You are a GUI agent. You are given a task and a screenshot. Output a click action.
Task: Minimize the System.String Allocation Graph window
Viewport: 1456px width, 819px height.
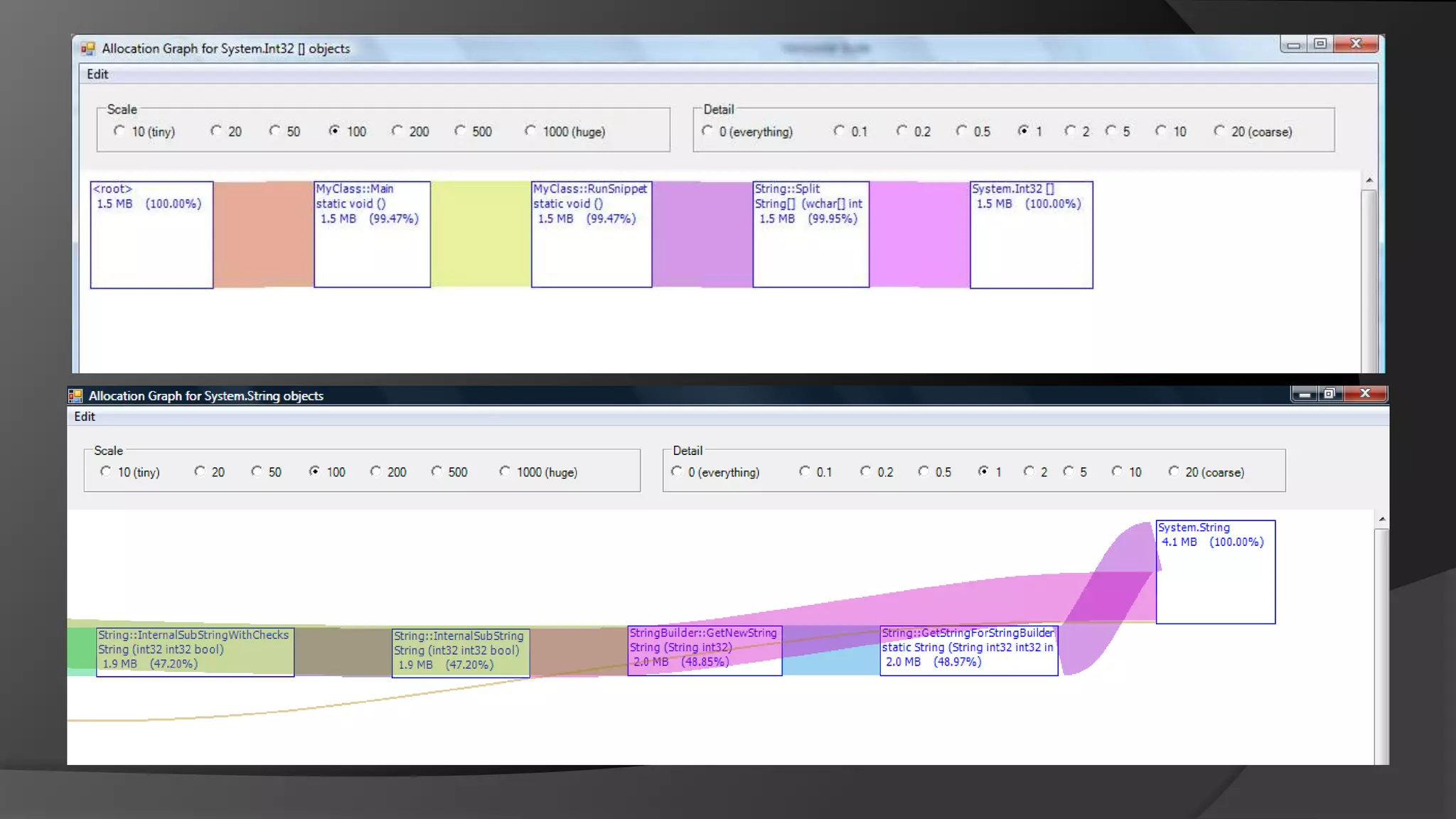1305,394
